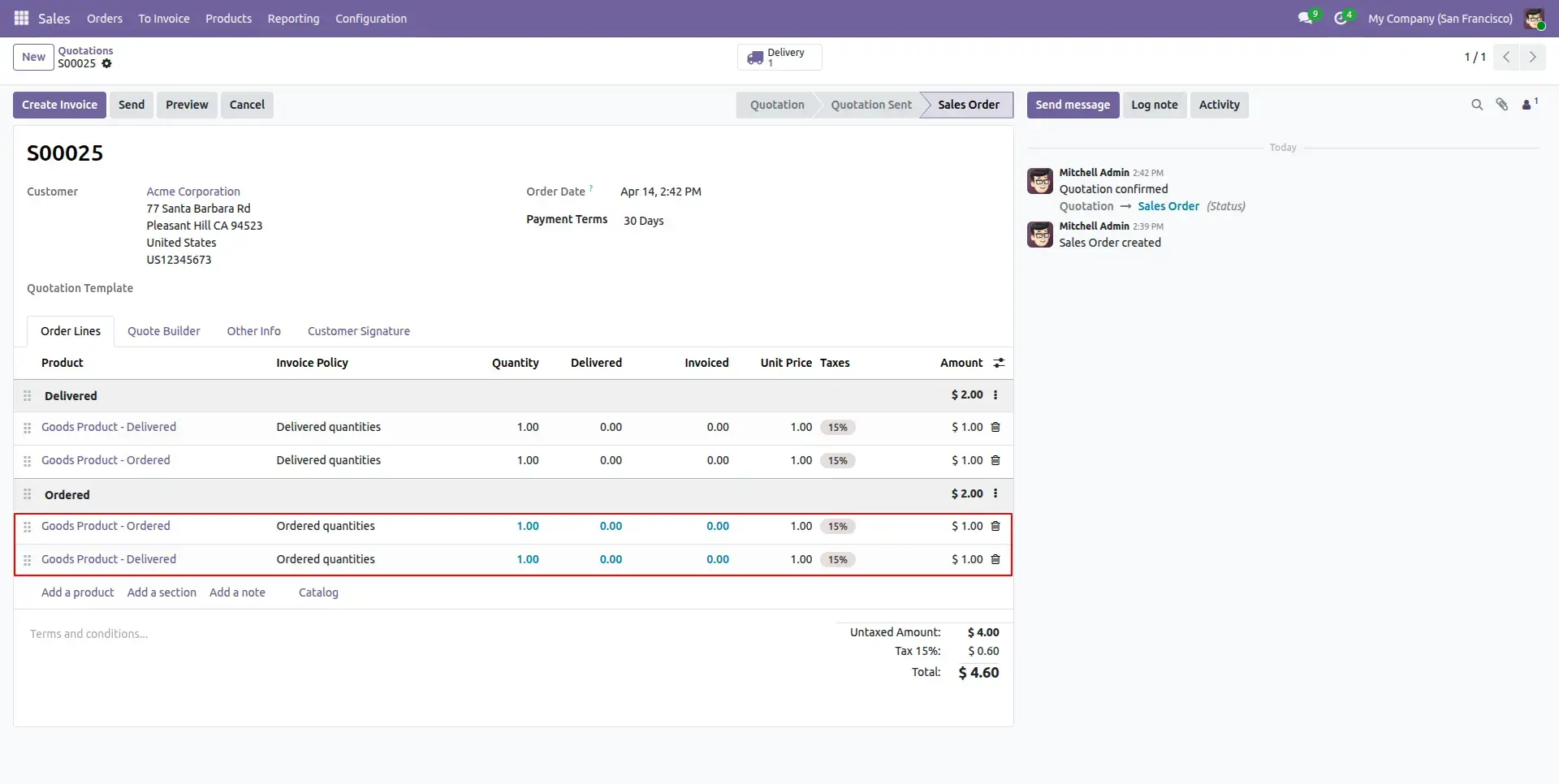Screen dimensions: 1559x784
Task: Open the activities clock icon
Action: pos(1341,18)
